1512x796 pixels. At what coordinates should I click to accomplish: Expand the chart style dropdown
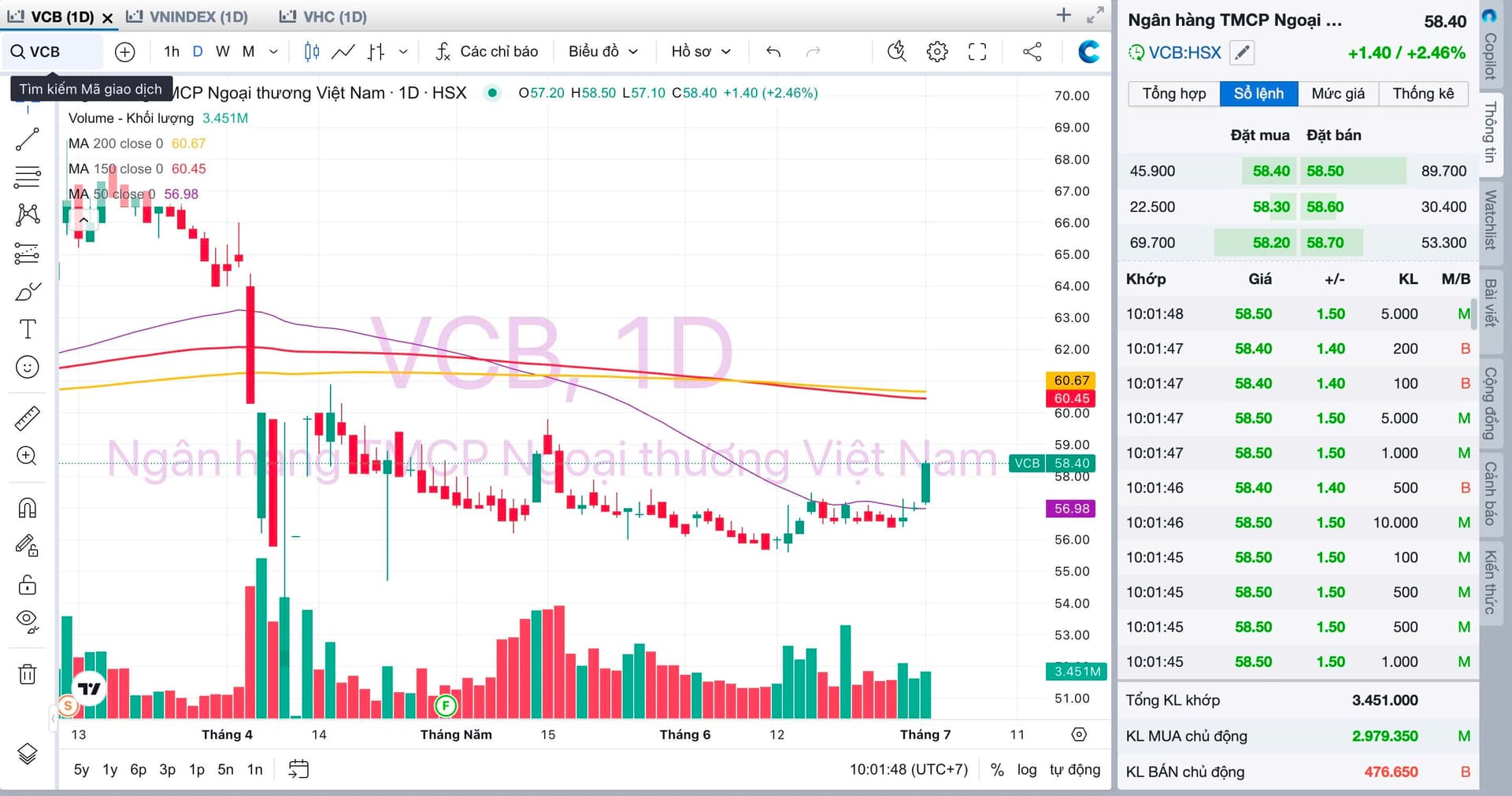[403, 52]
